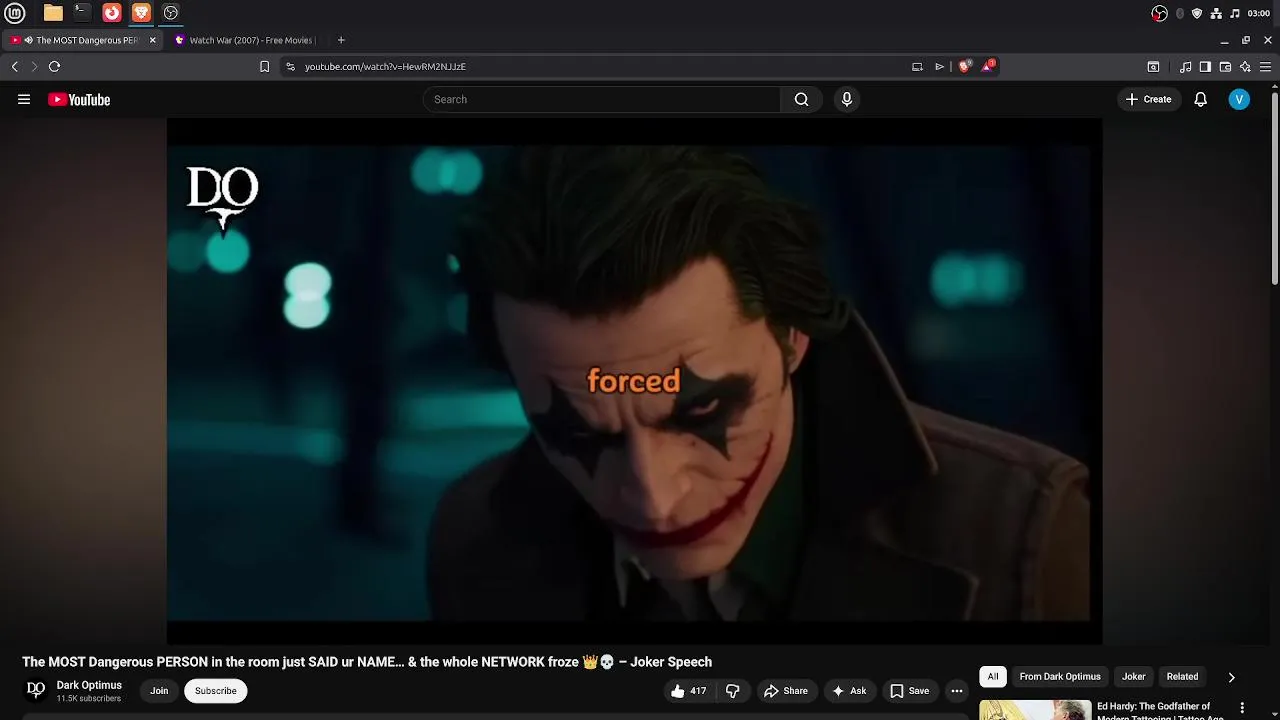The height and width of the screenshot is (720, 1280).
Task: Show more filter chips with arrow
Action: tap(1231, 677)
